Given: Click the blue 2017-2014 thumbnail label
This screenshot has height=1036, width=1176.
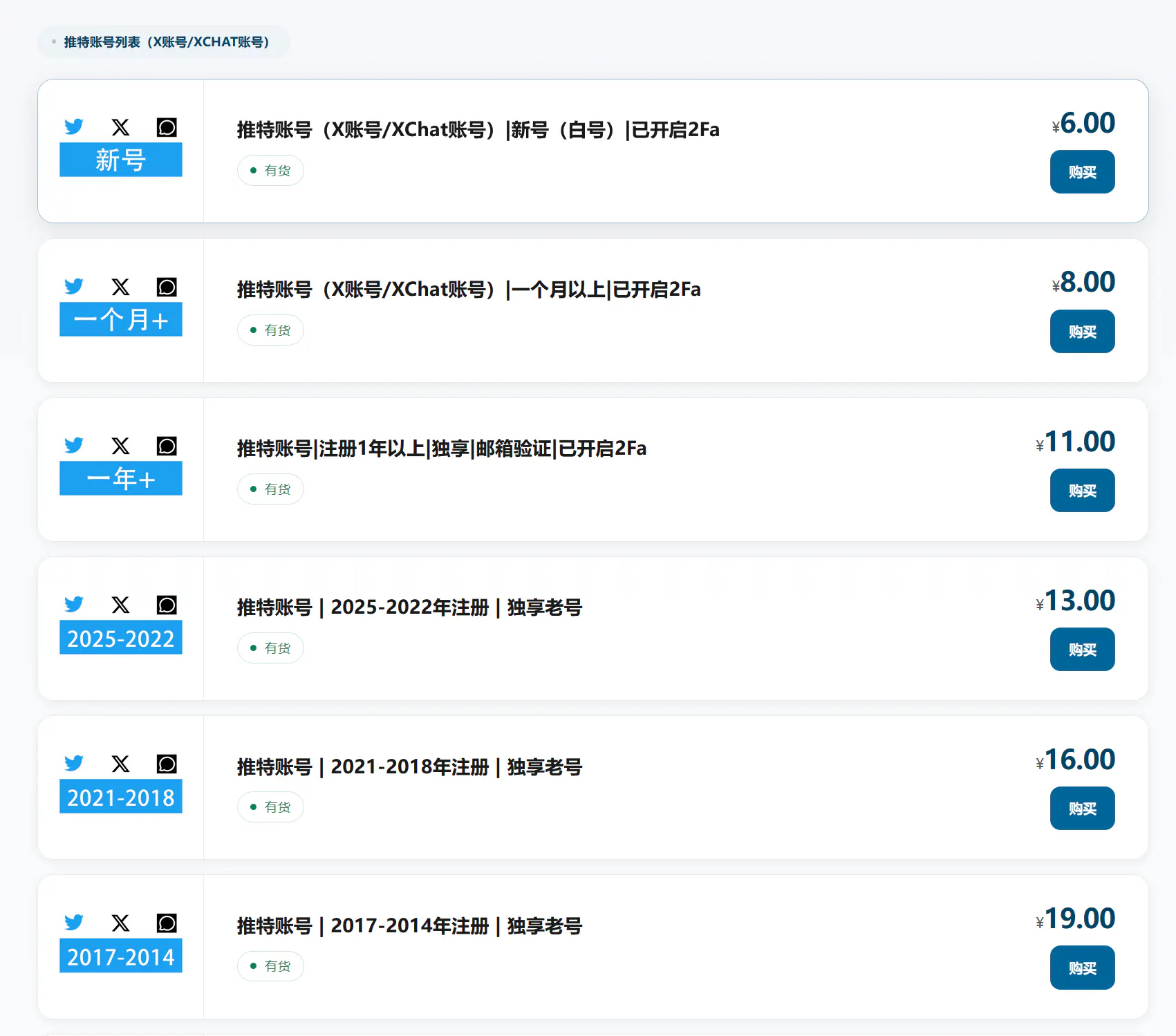Looking at the screenshot, I should tap(121, 957).
